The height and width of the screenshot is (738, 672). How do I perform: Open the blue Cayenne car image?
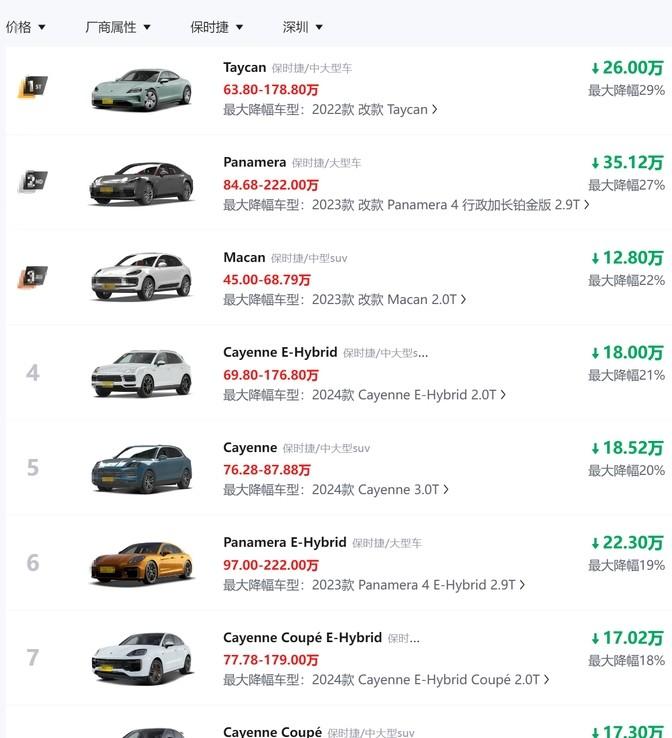[x=141, y=469]
